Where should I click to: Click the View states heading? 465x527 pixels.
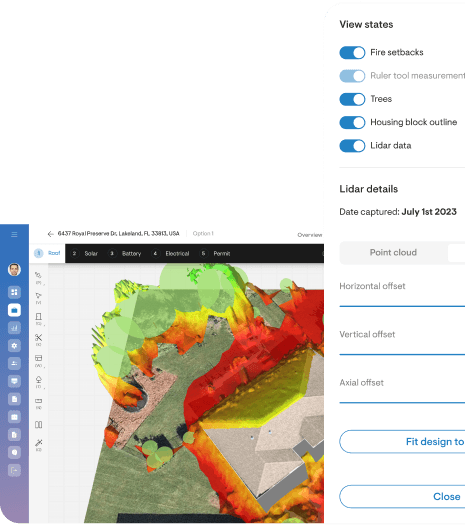[366, 25]
